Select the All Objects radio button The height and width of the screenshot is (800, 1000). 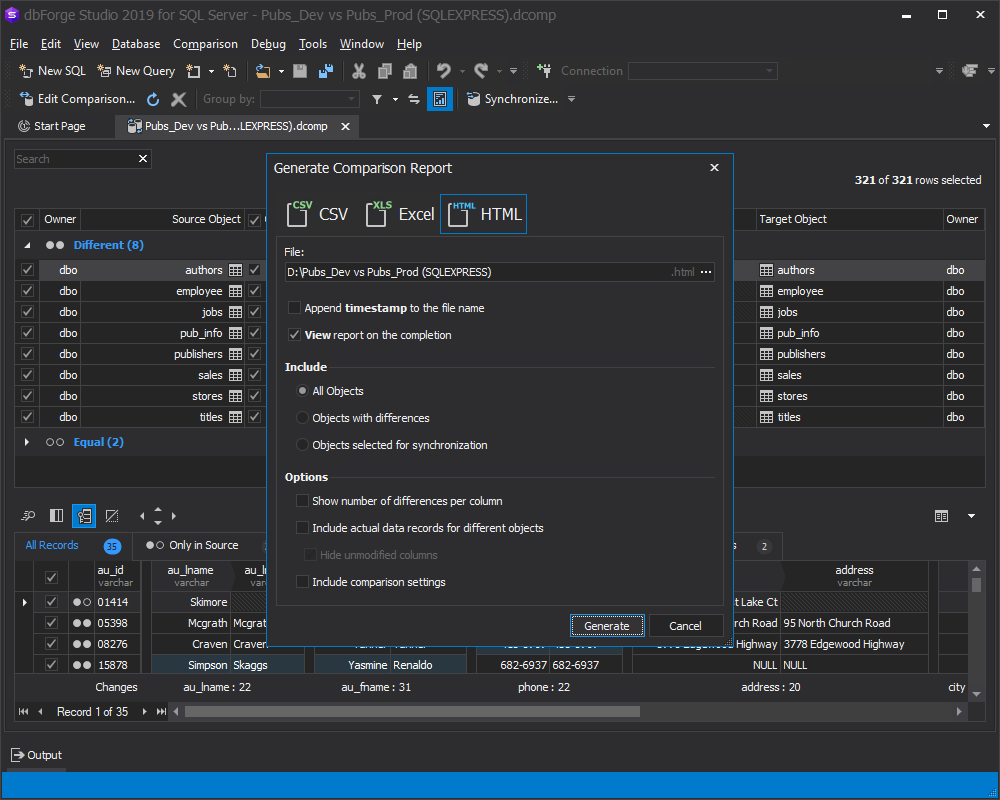[302, 390]
